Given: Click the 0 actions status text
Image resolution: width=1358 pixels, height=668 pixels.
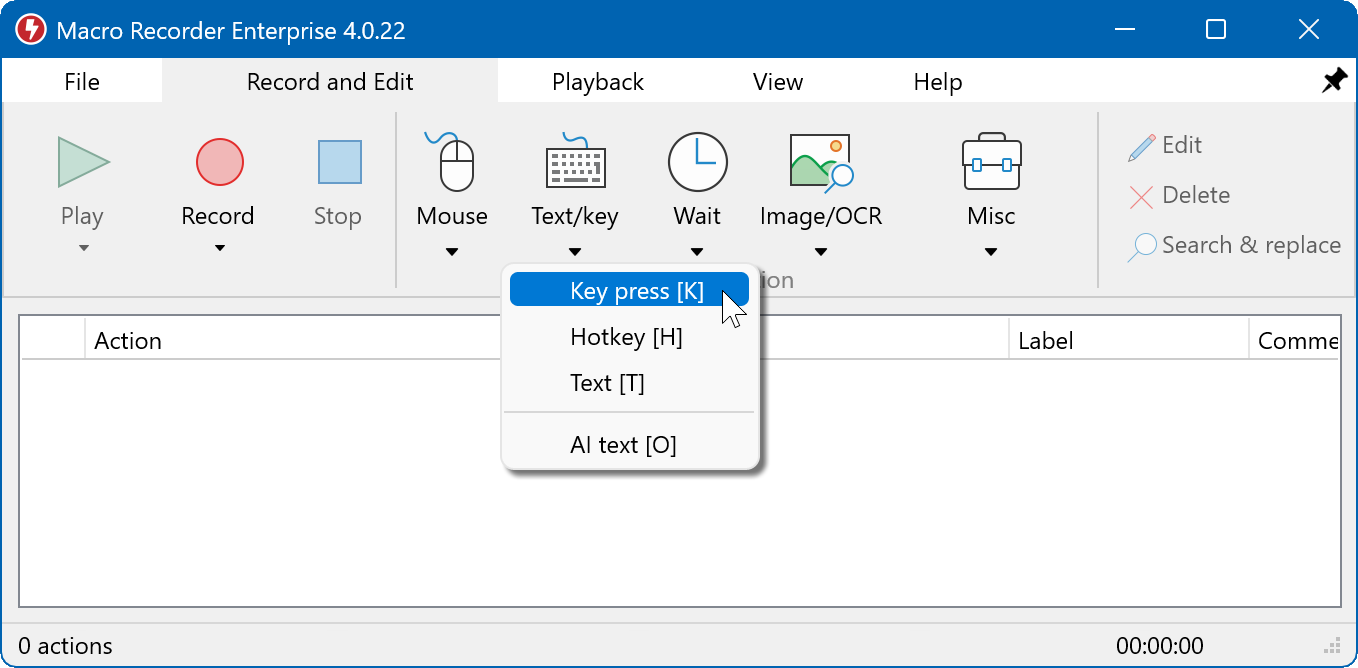Looking at the screenshot, I should pyautogui.click(x=66, y=646).
